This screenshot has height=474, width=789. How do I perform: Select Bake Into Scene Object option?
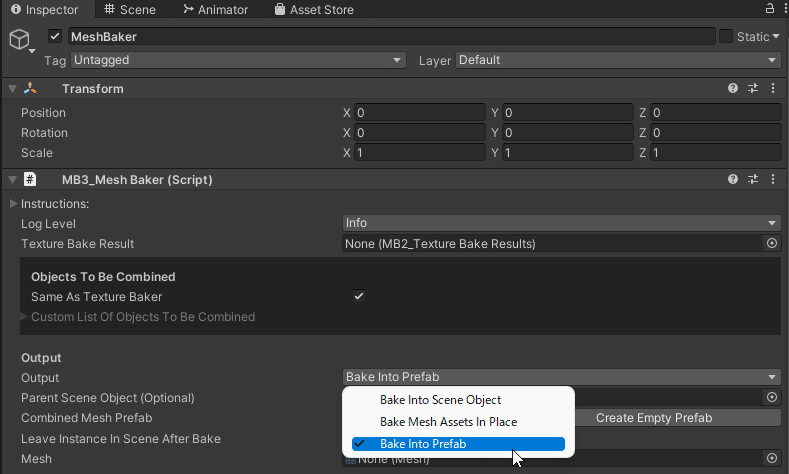[x=458, y=400]
